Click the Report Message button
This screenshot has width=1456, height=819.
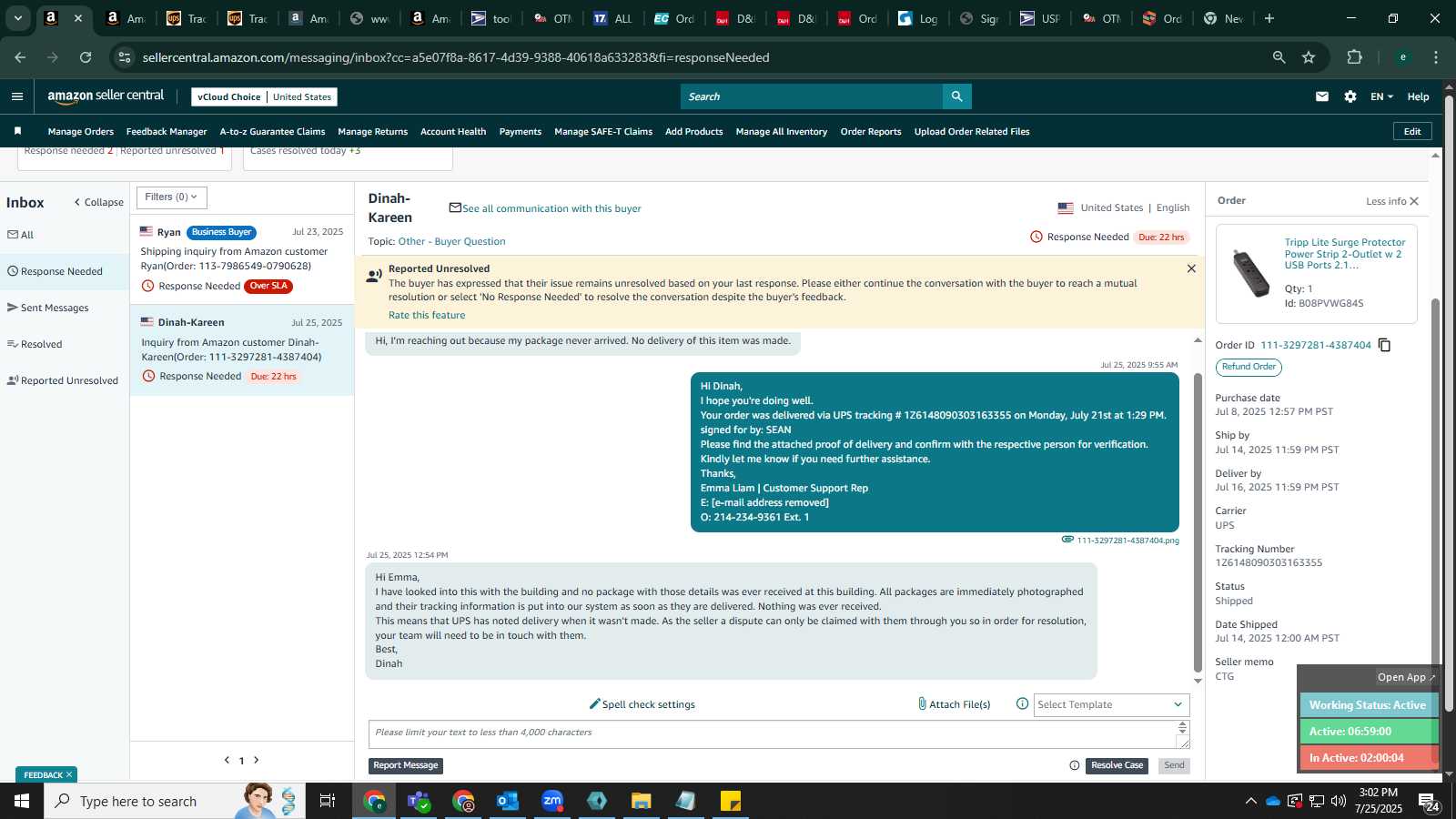pos(406,765)
